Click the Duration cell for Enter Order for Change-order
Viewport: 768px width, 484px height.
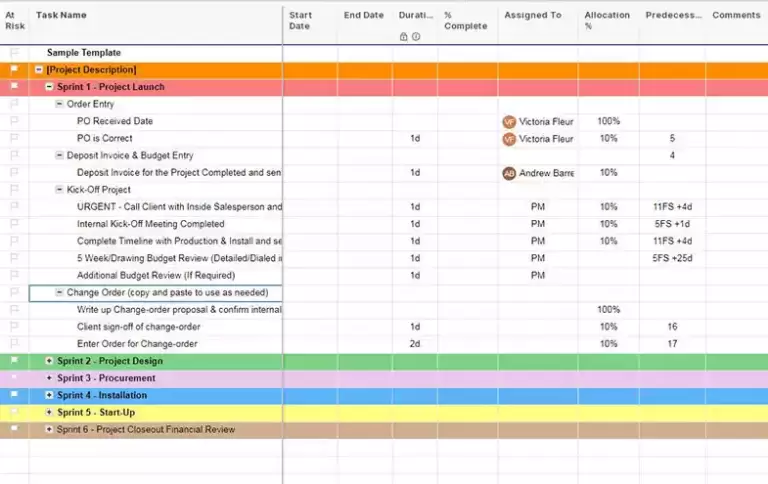click(x=415, y=344)
